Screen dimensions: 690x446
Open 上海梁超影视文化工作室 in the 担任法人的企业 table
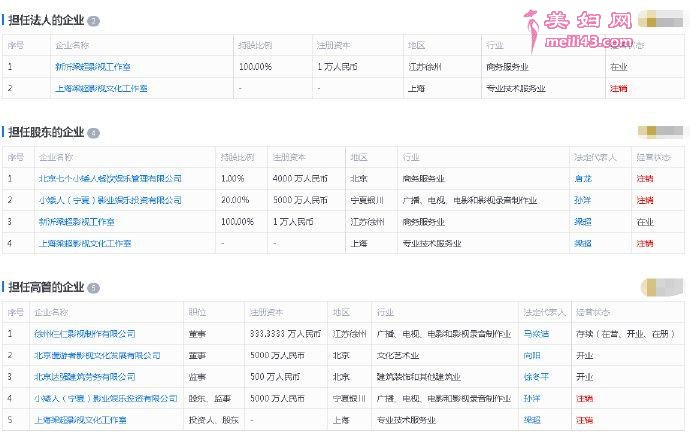[x=101, y=88]
